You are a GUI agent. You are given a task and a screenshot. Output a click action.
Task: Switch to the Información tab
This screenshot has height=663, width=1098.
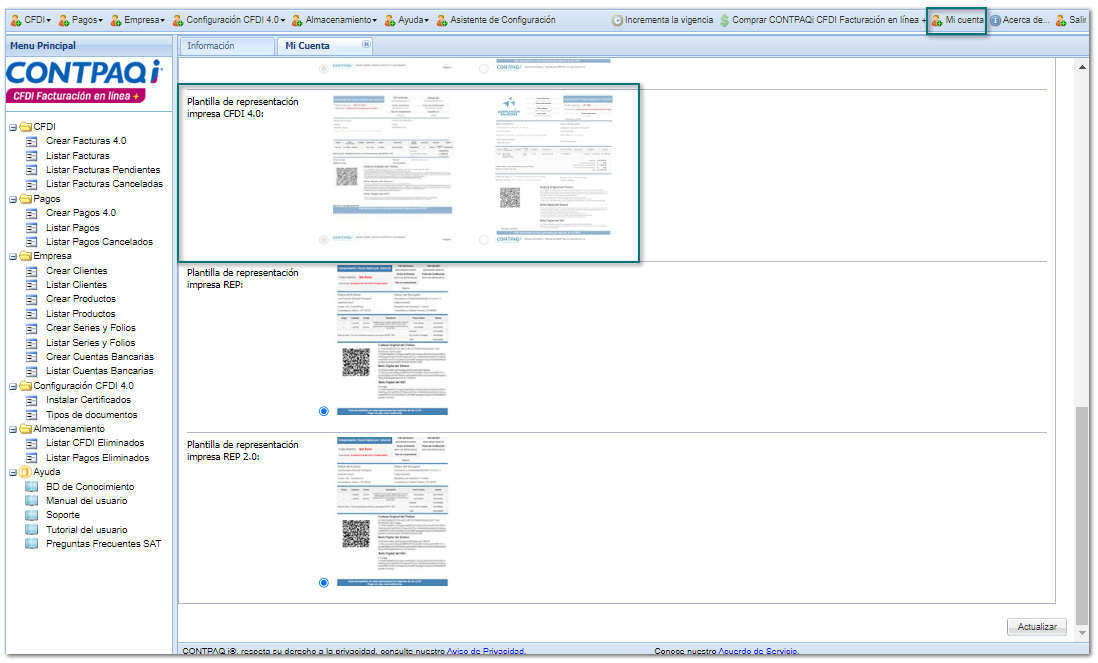(x=227, y=46)
